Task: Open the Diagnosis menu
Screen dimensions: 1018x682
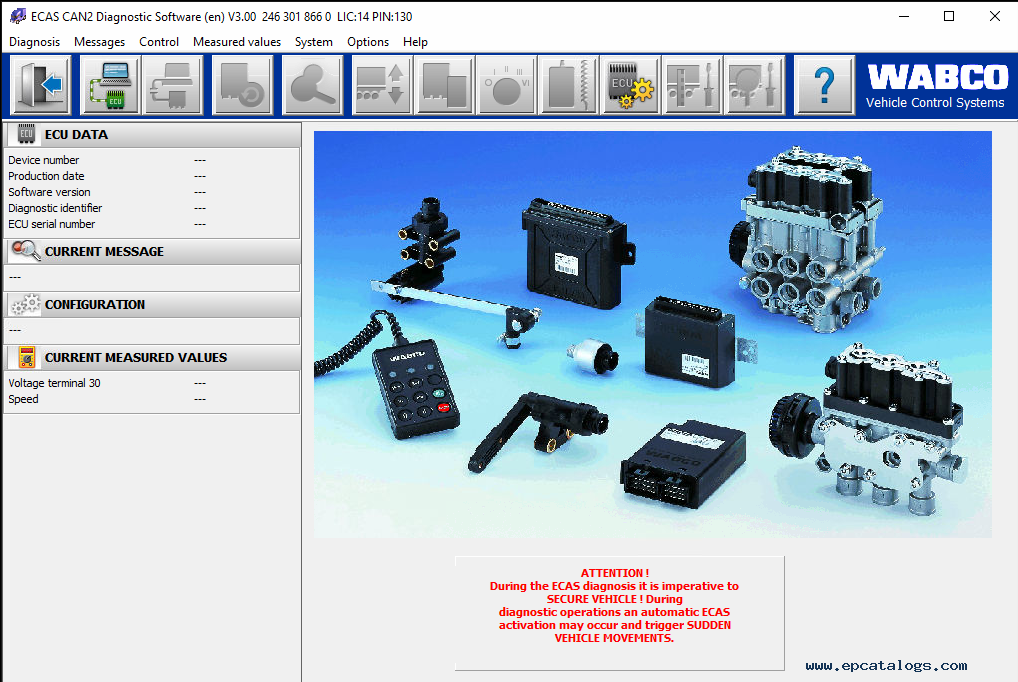Action: click(x=34, y=42)
